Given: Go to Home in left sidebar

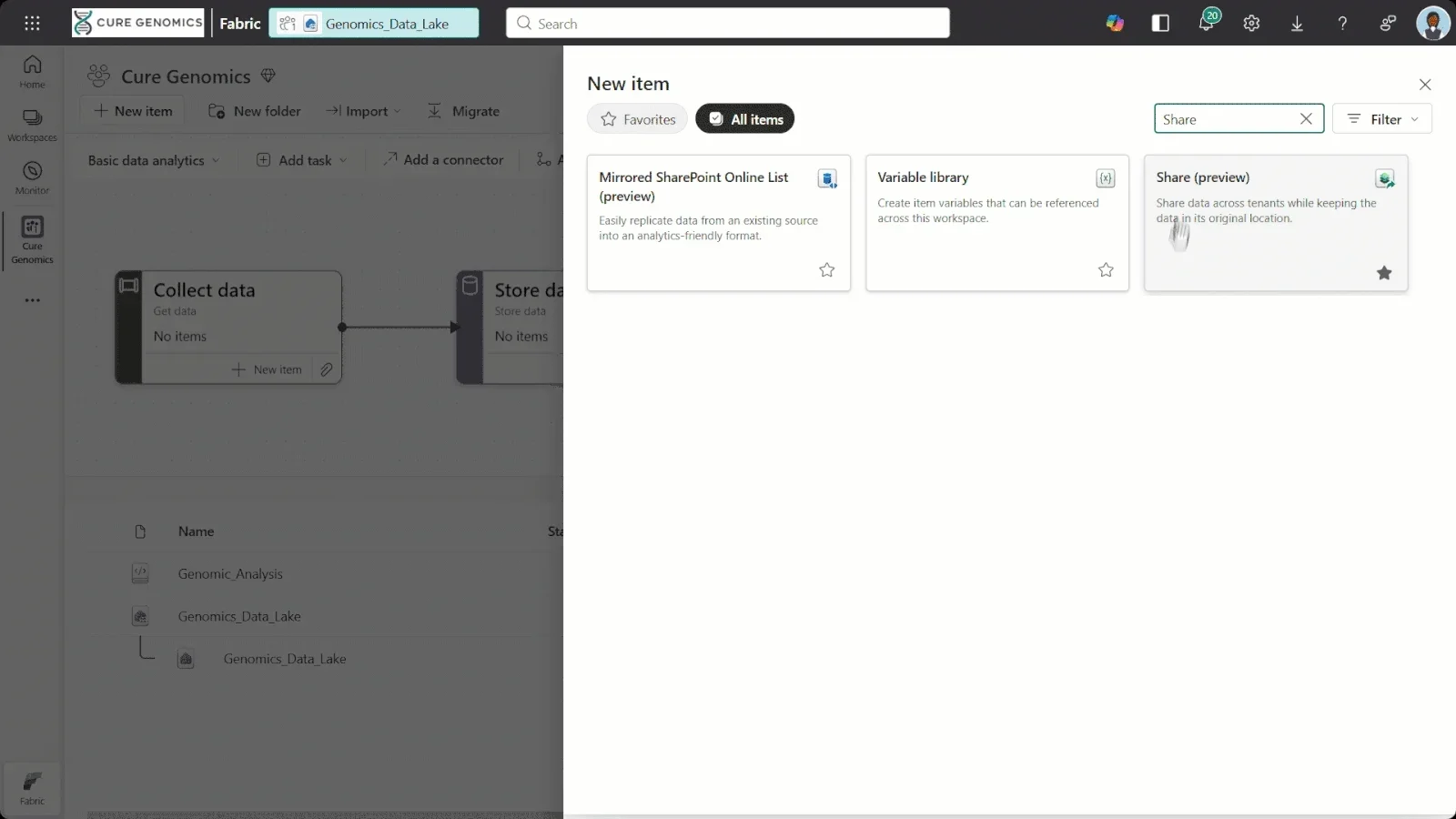Looking at the screenshot, I should click(32, 71).
